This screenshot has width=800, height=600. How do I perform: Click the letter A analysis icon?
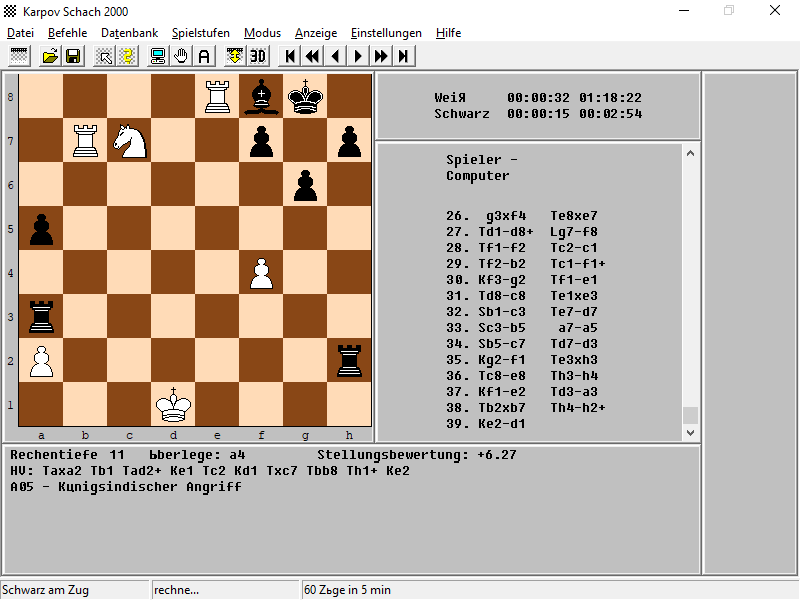tap(204, 56)
